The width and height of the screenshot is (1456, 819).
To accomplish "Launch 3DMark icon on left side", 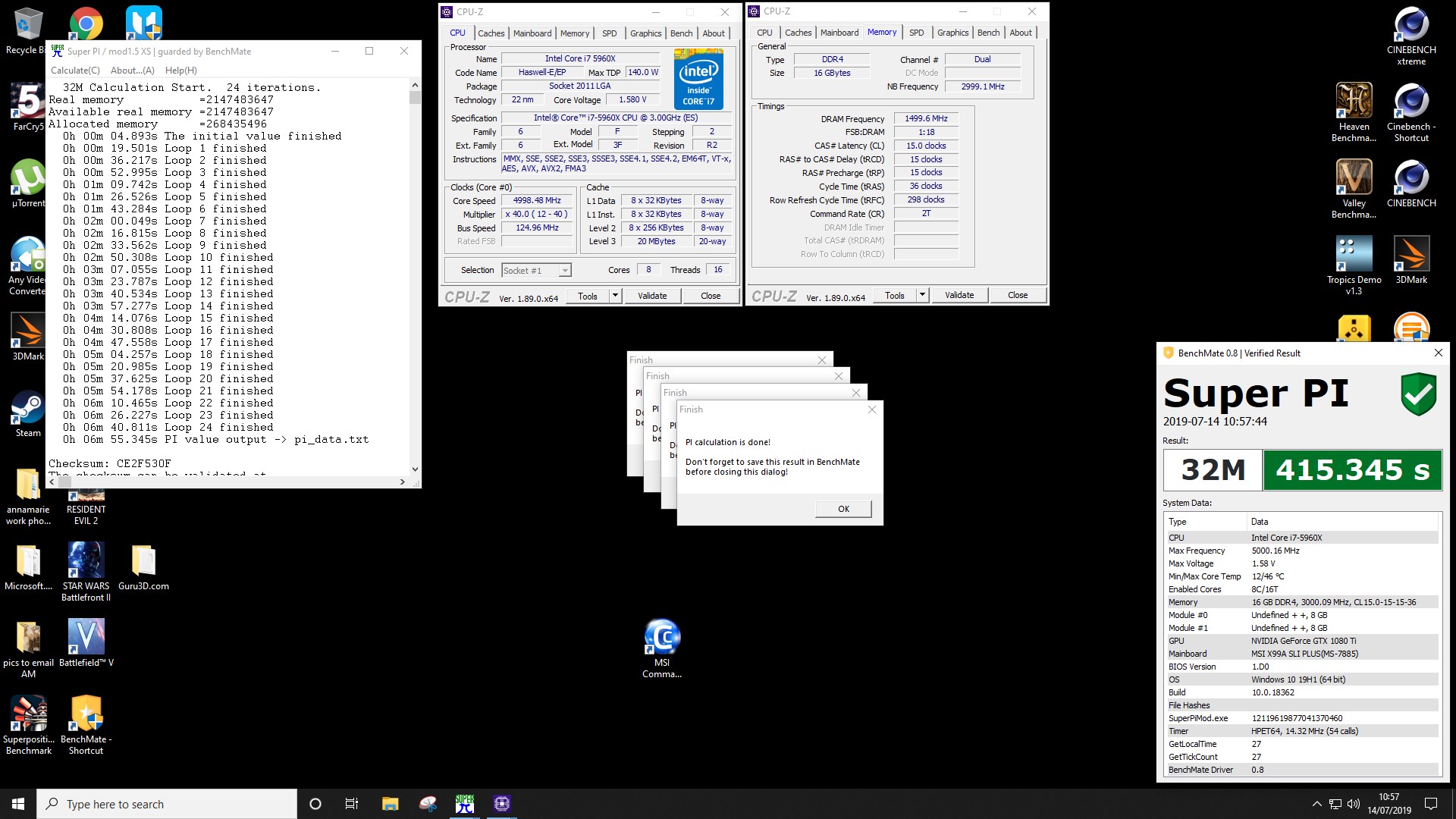I will coord(28,336).
